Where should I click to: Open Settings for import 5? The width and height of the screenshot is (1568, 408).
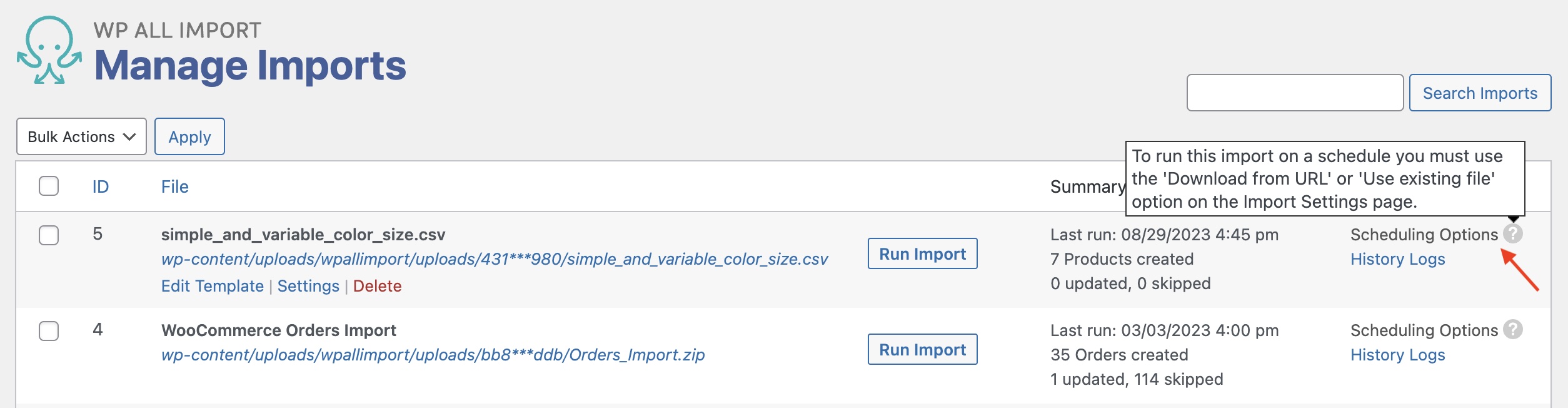[x=308, y=286]
